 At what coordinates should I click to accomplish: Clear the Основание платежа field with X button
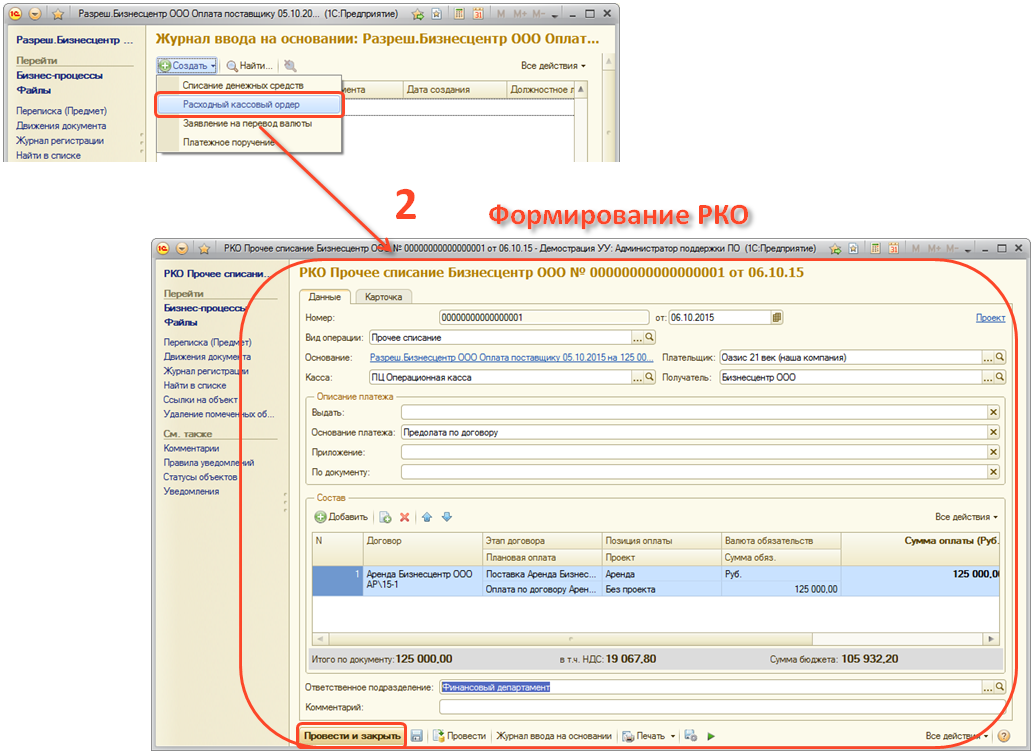(x=993, y=432)
